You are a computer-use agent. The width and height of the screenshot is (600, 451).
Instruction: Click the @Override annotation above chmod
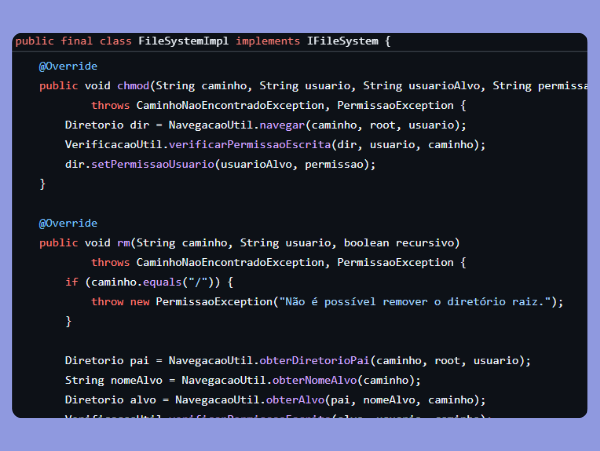pyautogui.click(x=68, y=66)
